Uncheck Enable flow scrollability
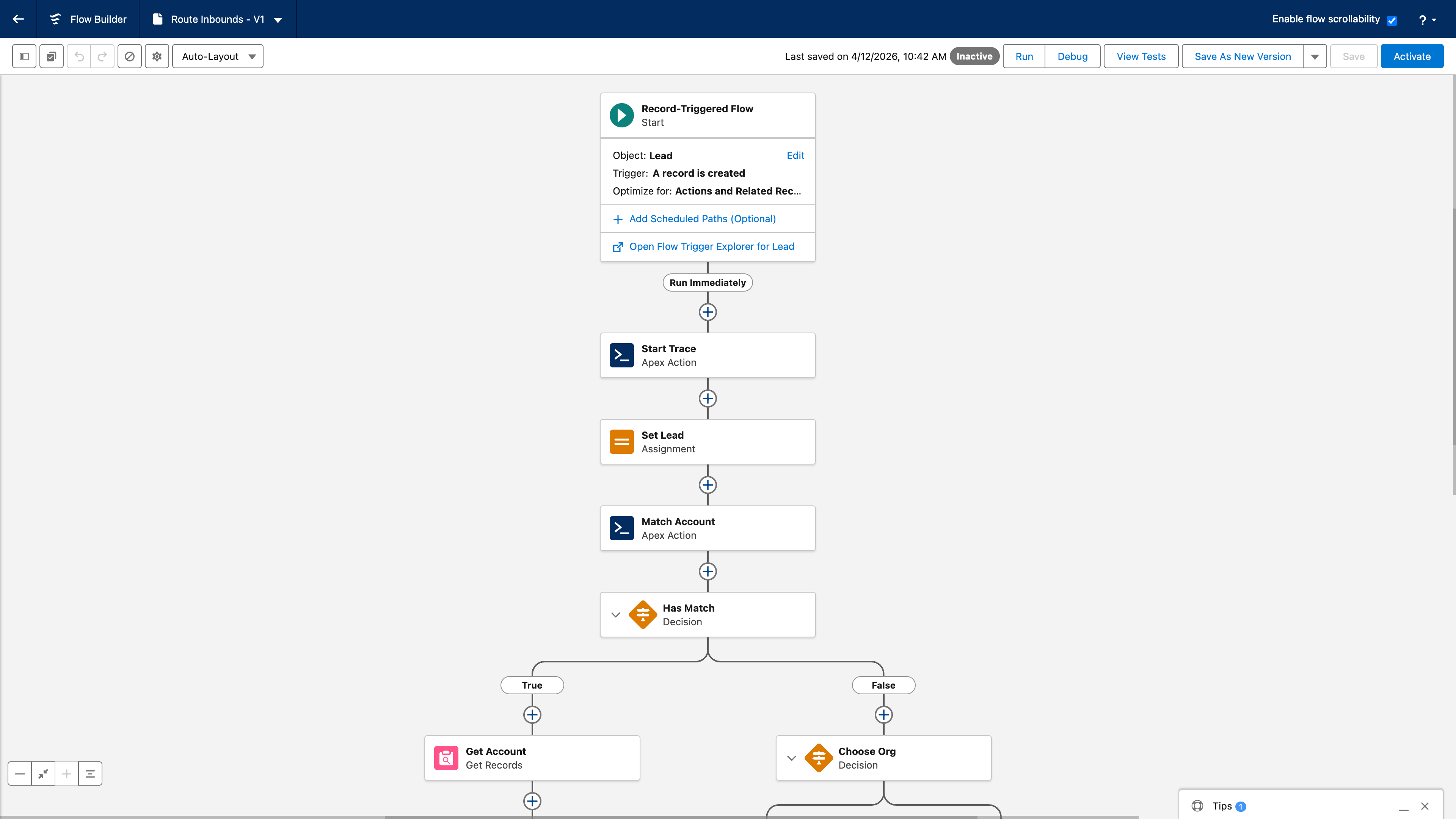The width and height of the screenshot is (1456, 819). pos(1392,19)
